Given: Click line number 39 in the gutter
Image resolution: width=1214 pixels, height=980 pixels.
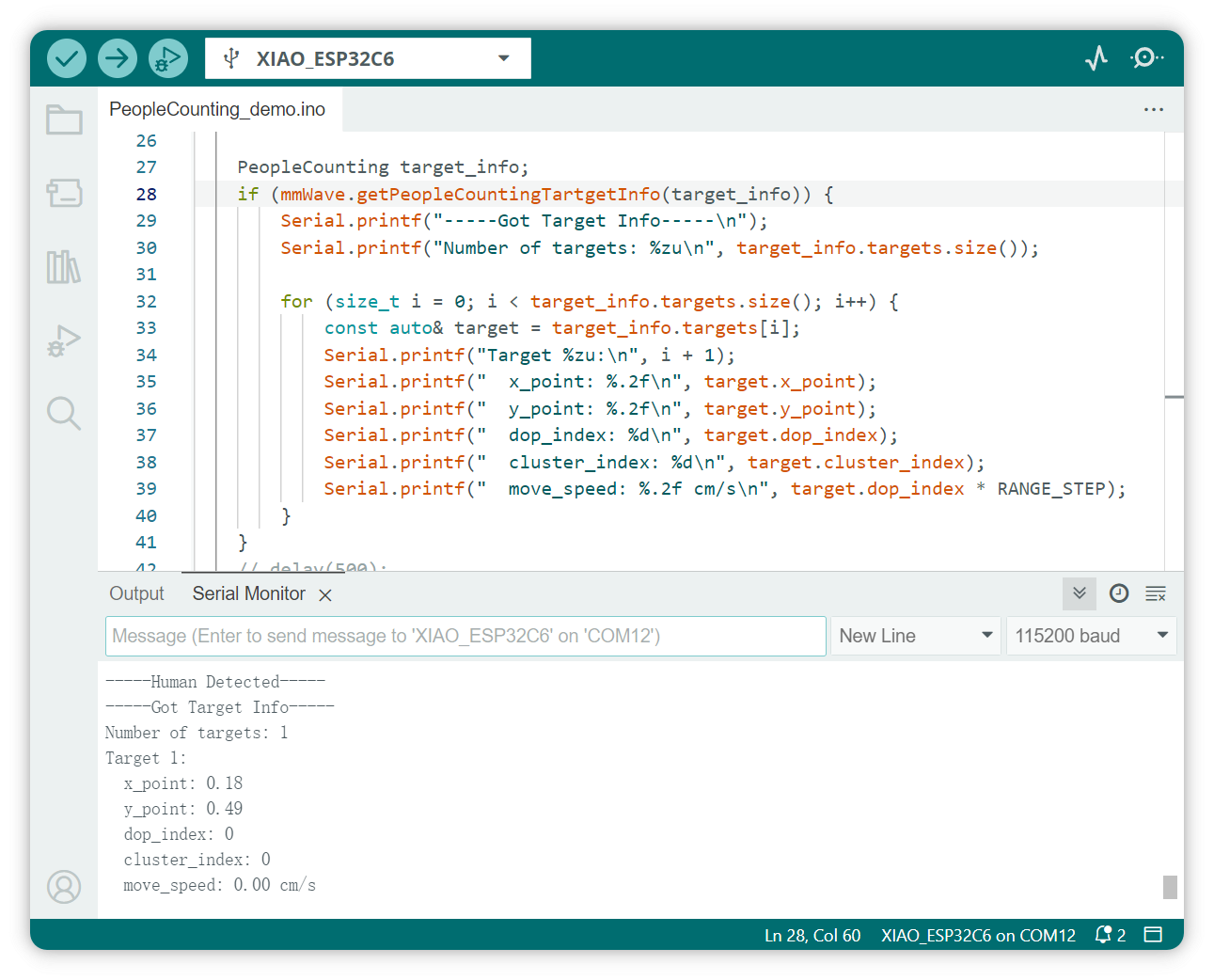Looking at the screenshot, I should coord(147,489).
